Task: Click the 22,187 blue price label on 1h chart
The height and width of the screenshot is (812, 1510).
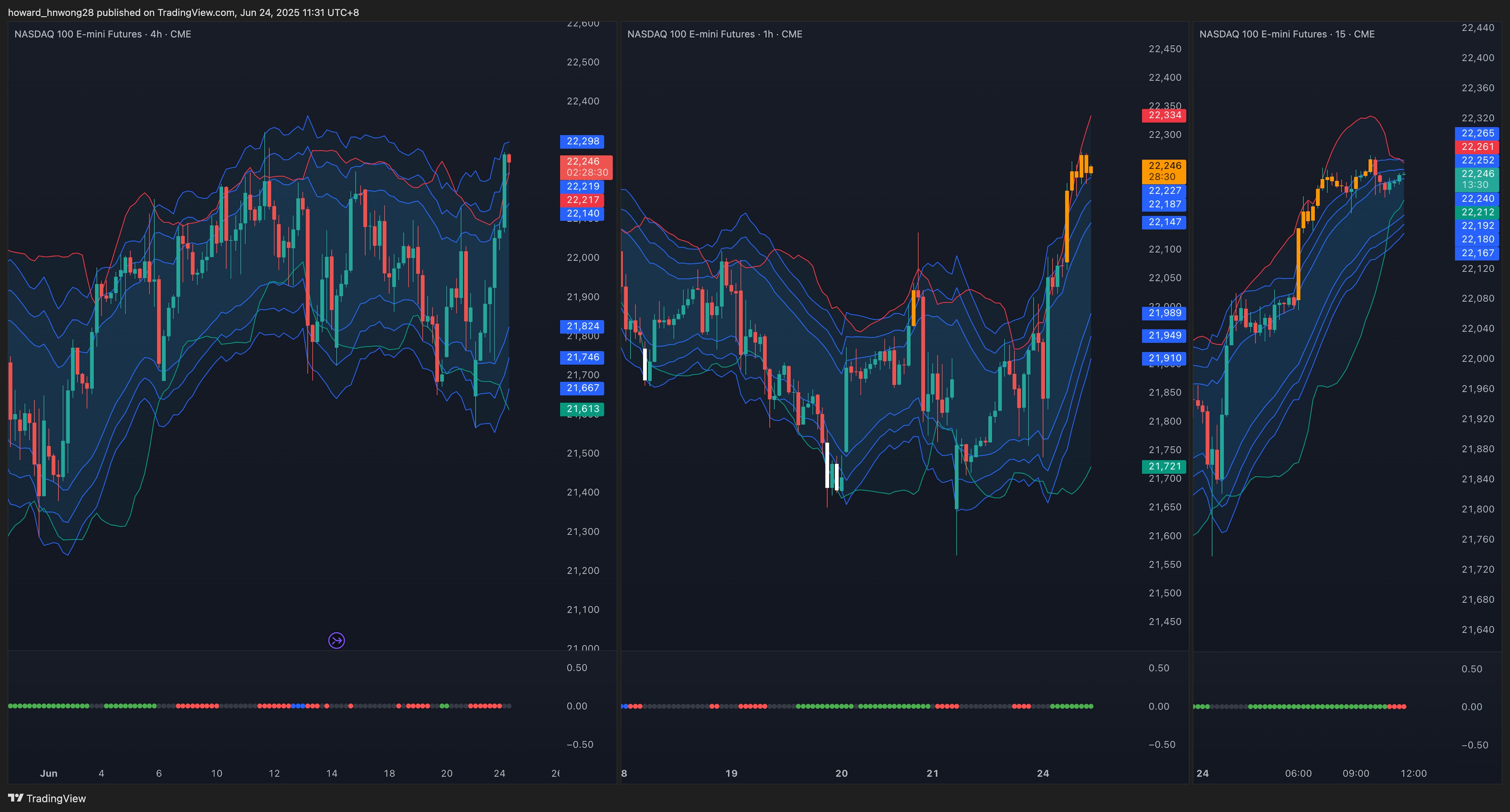Action: click(x=1164, y=204)
